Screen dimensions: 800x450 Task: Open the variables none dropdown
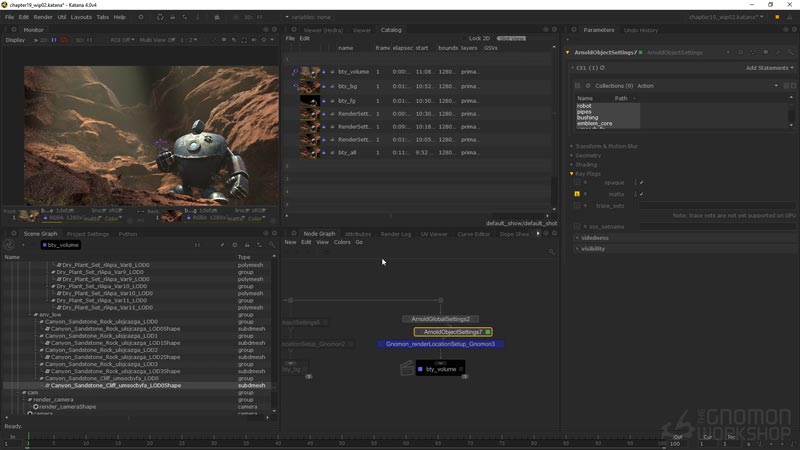(x=308, y=17)
